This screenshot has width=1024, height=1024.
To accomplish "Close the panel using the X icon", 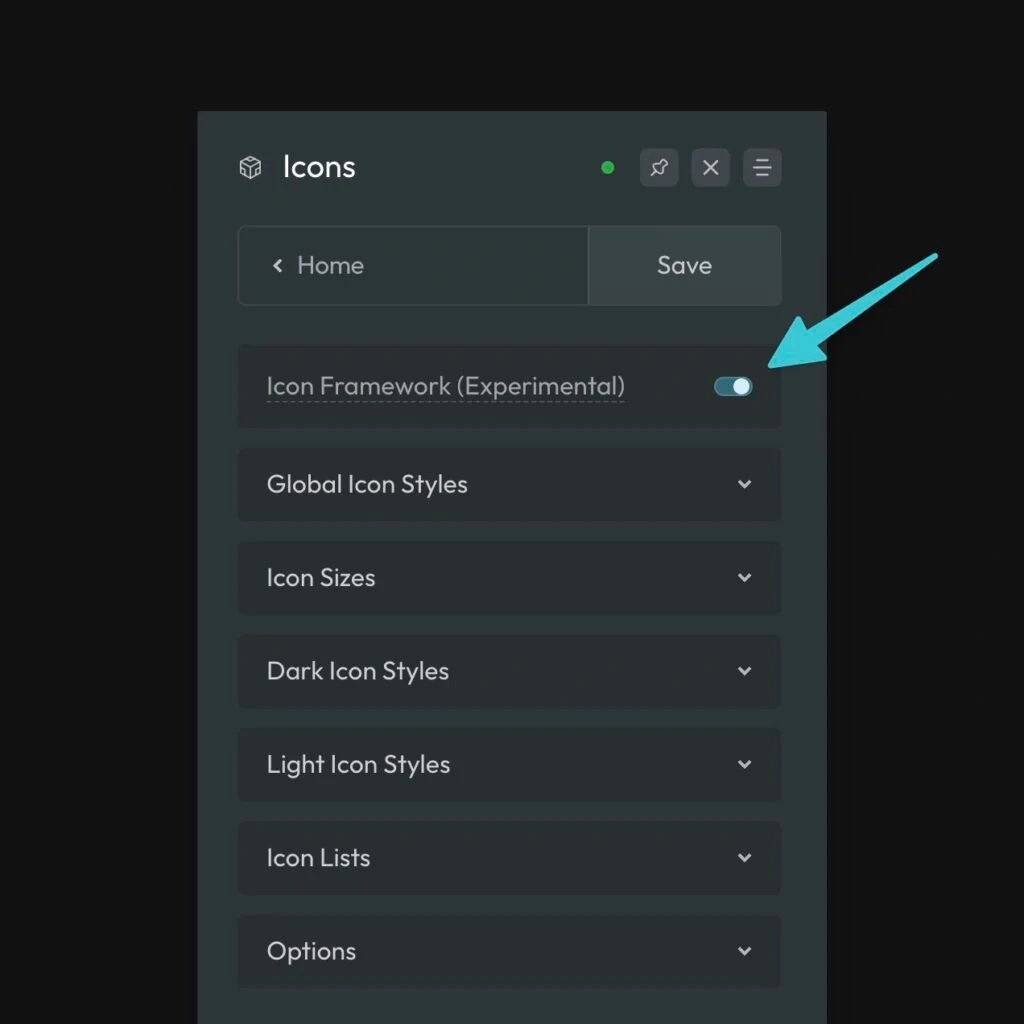I will pyautogui.click(x=710, y=168).
